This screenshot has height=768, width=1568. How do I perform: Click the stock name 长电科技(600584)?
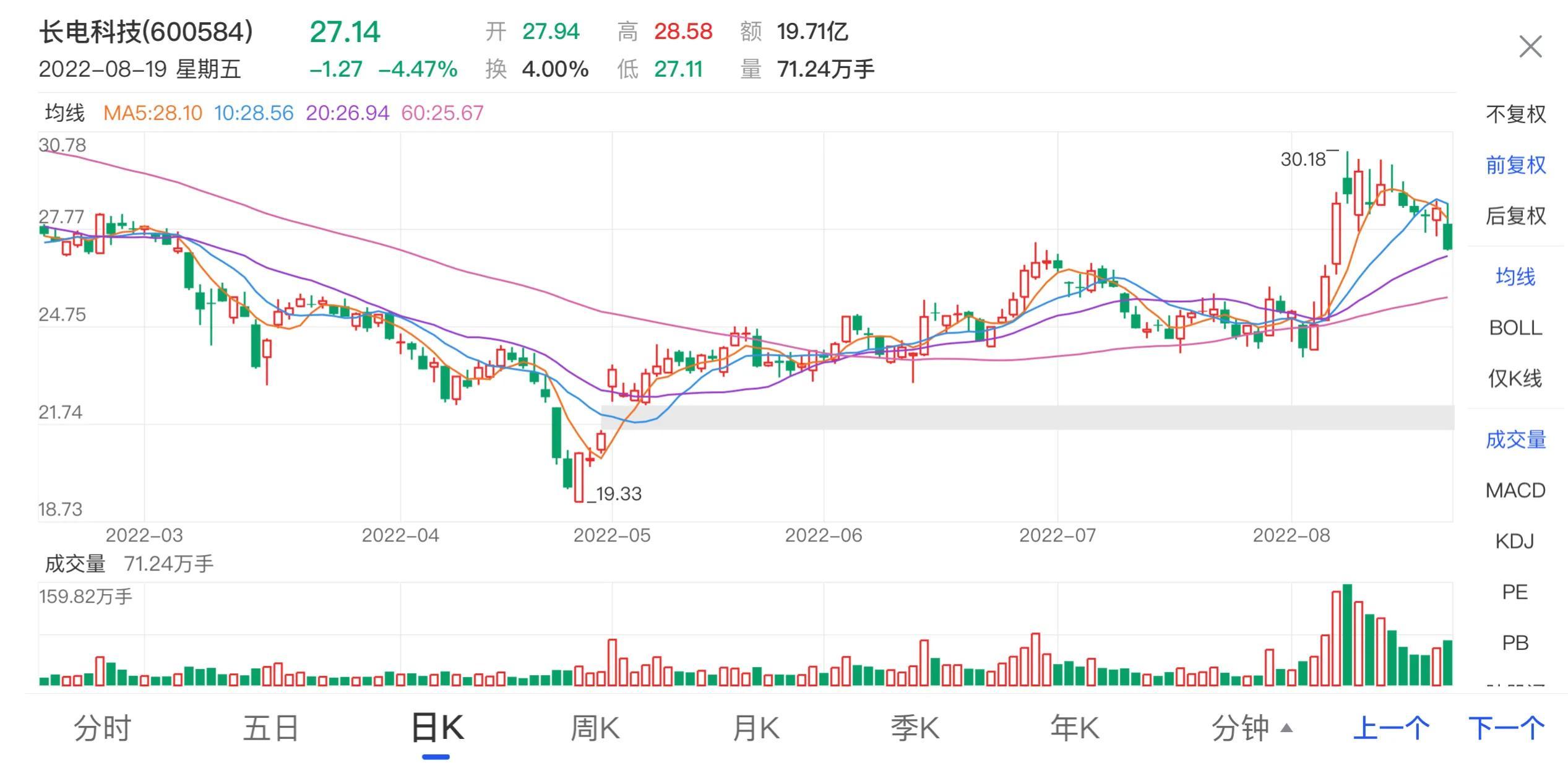[x=146, y=32]
